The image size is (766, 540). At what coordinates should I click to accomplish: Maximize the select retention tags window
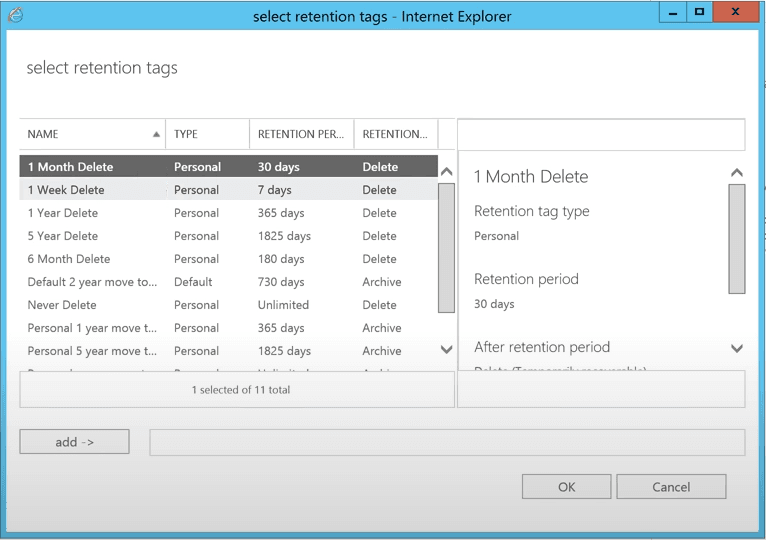pos(699,13)
